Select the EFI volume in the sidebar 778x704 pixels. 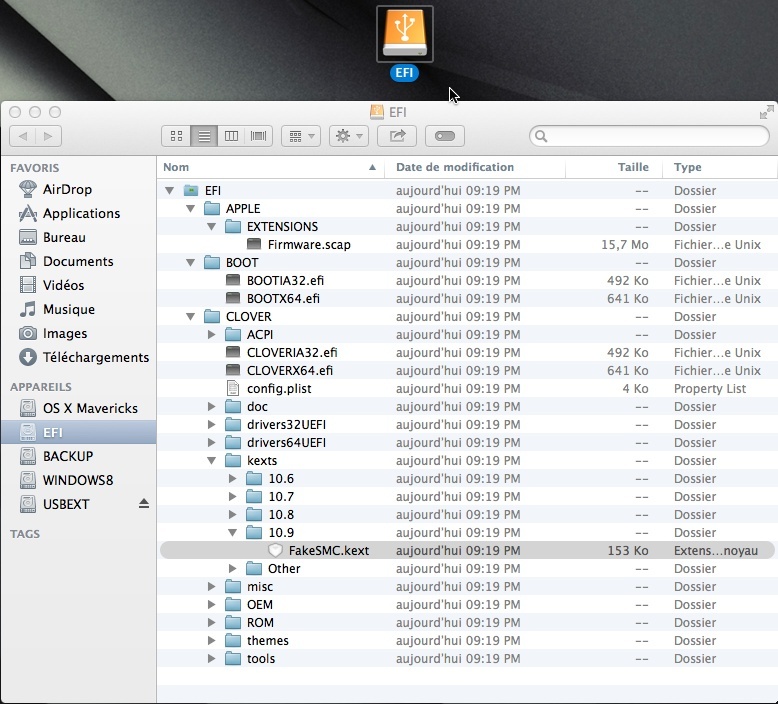coord(79,432)
